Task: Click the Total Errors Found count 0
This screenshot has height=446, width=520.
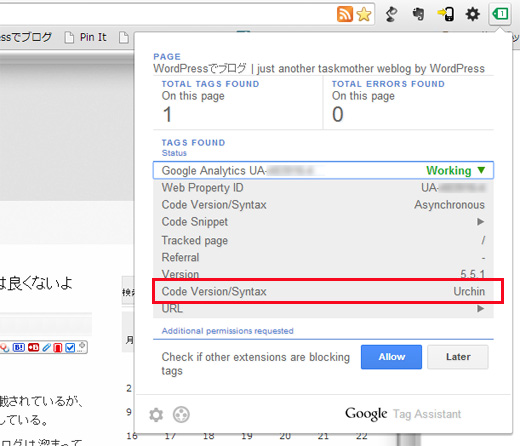Action: (x=338, y=114)
